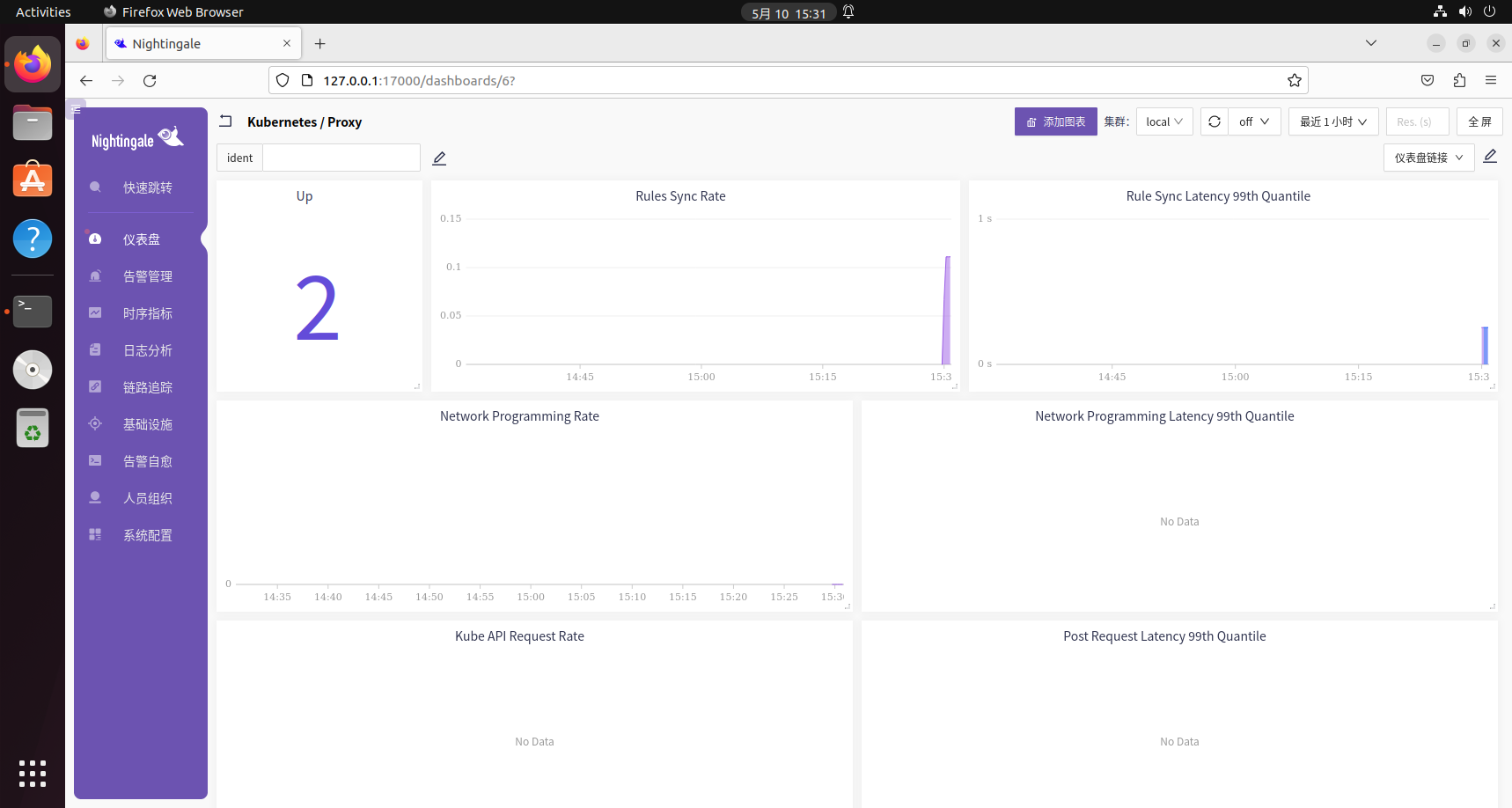The width and height of the screenshot is (1512, 808).
Task: Open the time range 最近 1 小时 dropdown
Action: [1333, 121]
